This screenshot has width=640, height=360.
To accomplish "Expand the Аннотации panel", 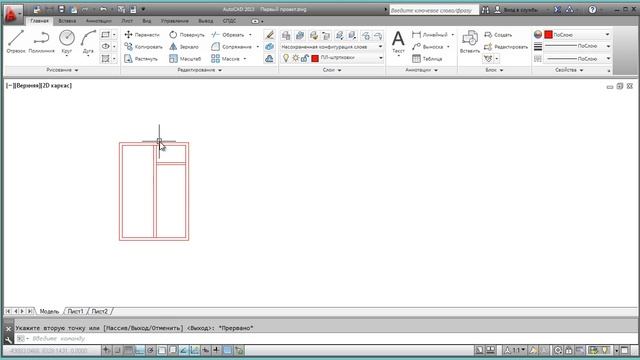I will tap(421, 70).
